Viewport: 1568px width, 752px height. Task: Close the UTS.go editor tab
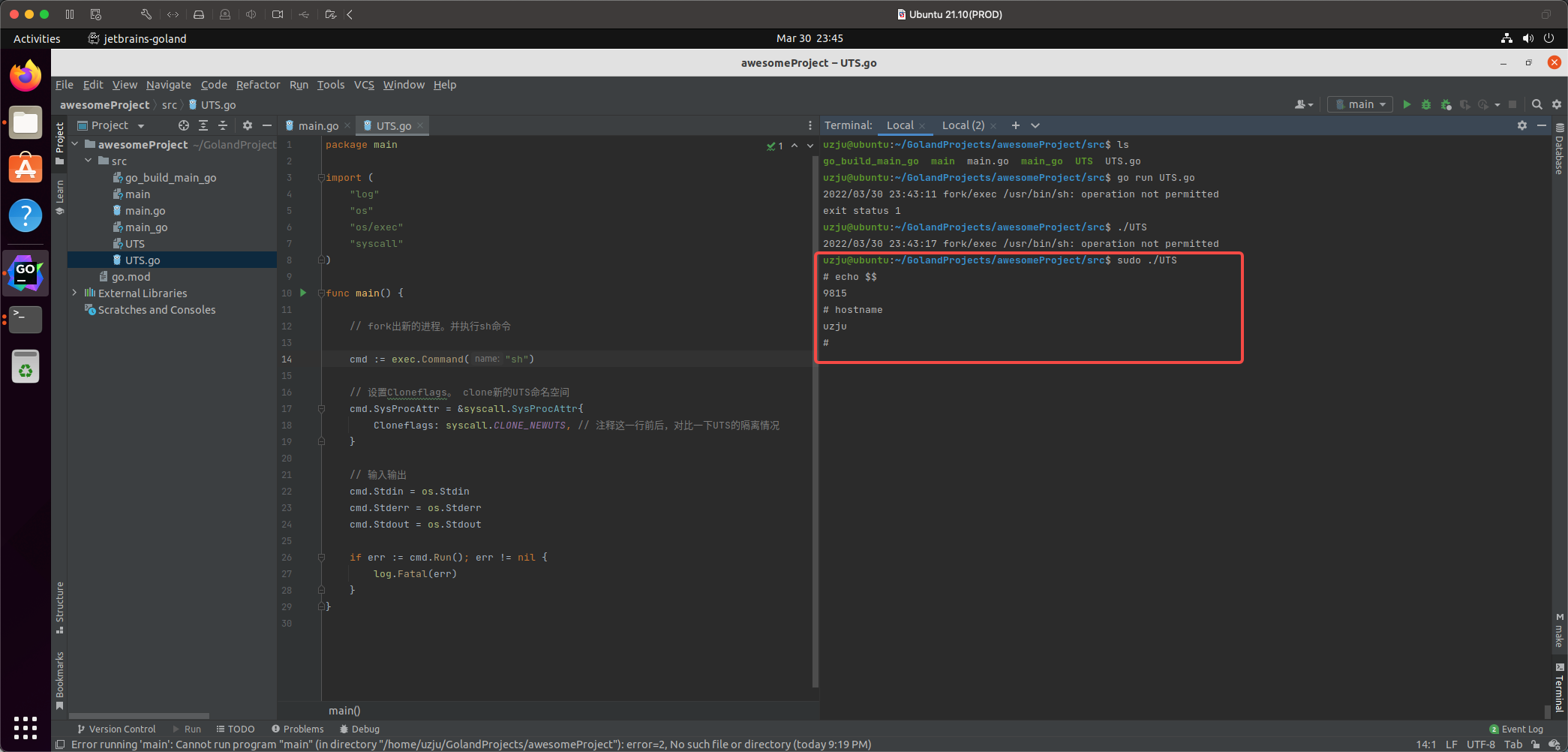[x=420, y=125]
